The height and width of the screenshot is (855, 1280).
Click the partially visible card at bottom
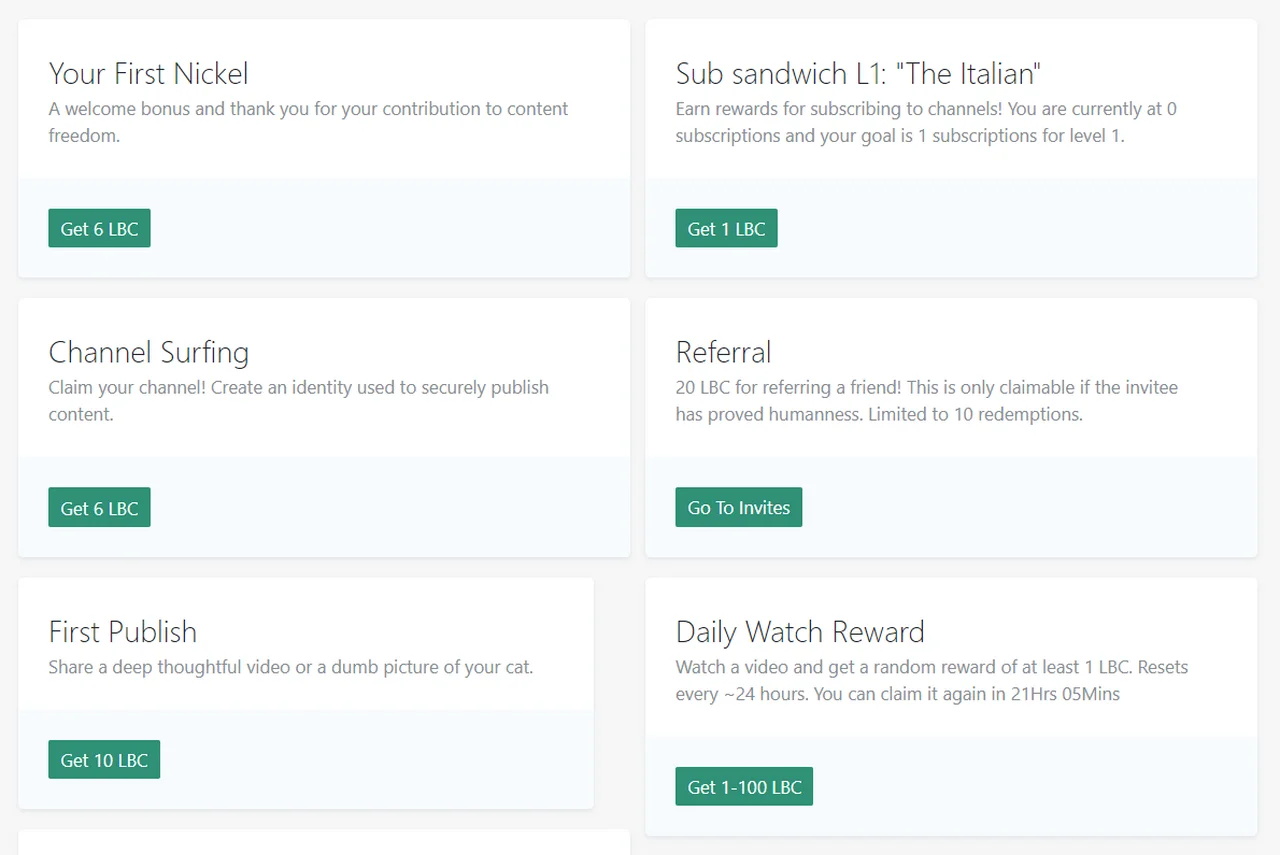(323, 842)
